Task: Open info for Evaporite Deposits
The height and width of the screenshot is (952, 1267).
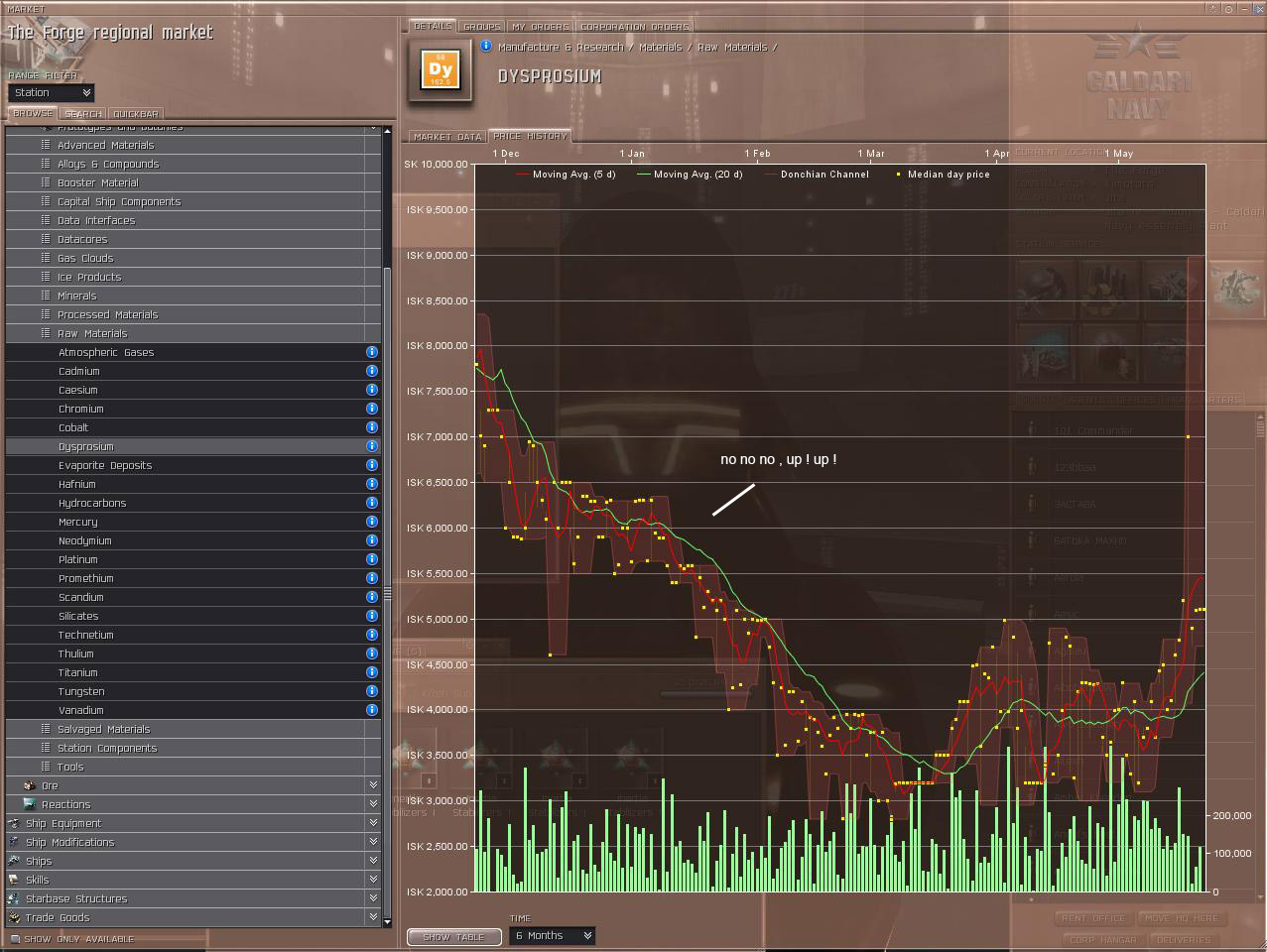Action: pos(372,465)
